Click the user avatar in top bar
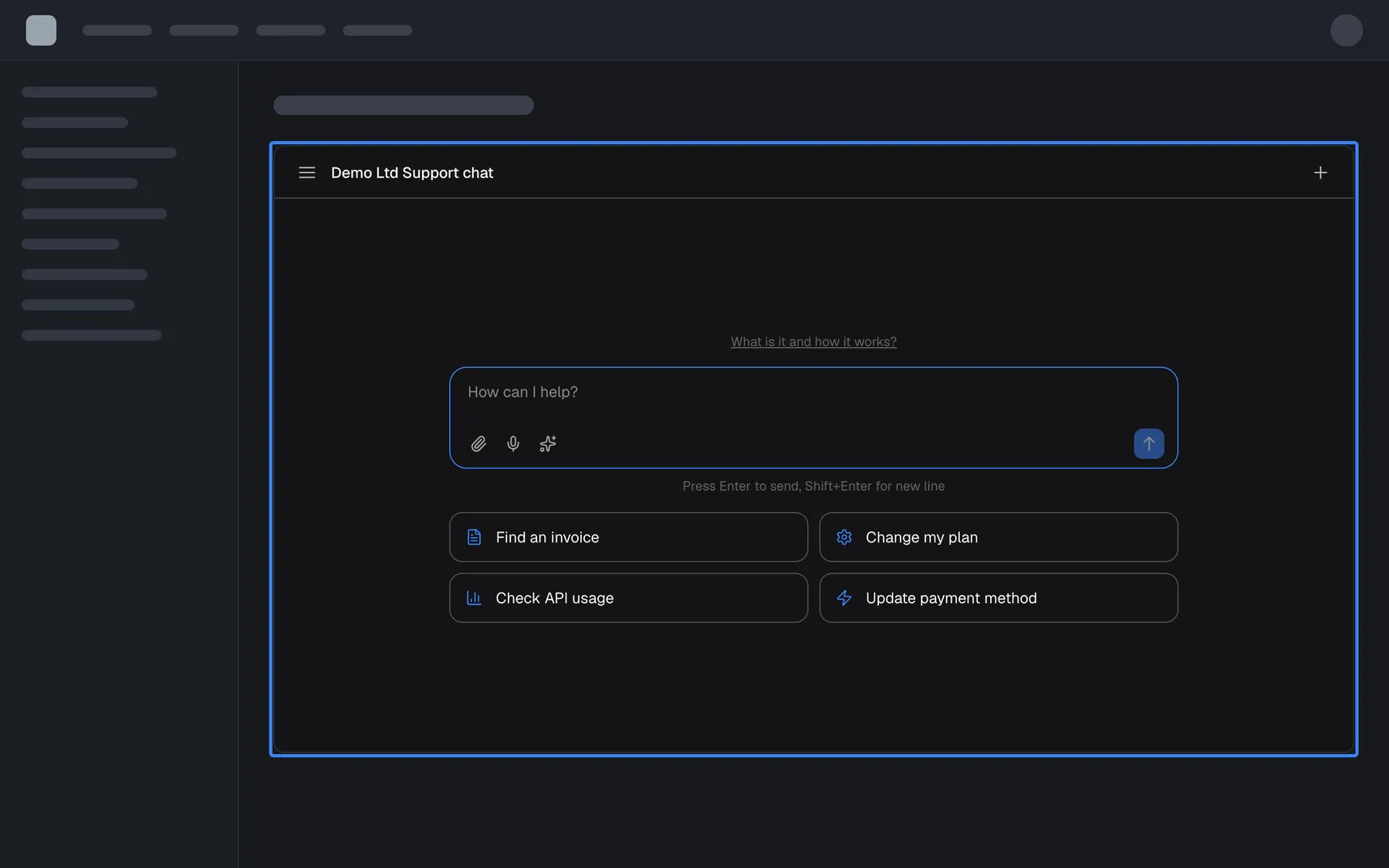 click(x=1346, y=31)
